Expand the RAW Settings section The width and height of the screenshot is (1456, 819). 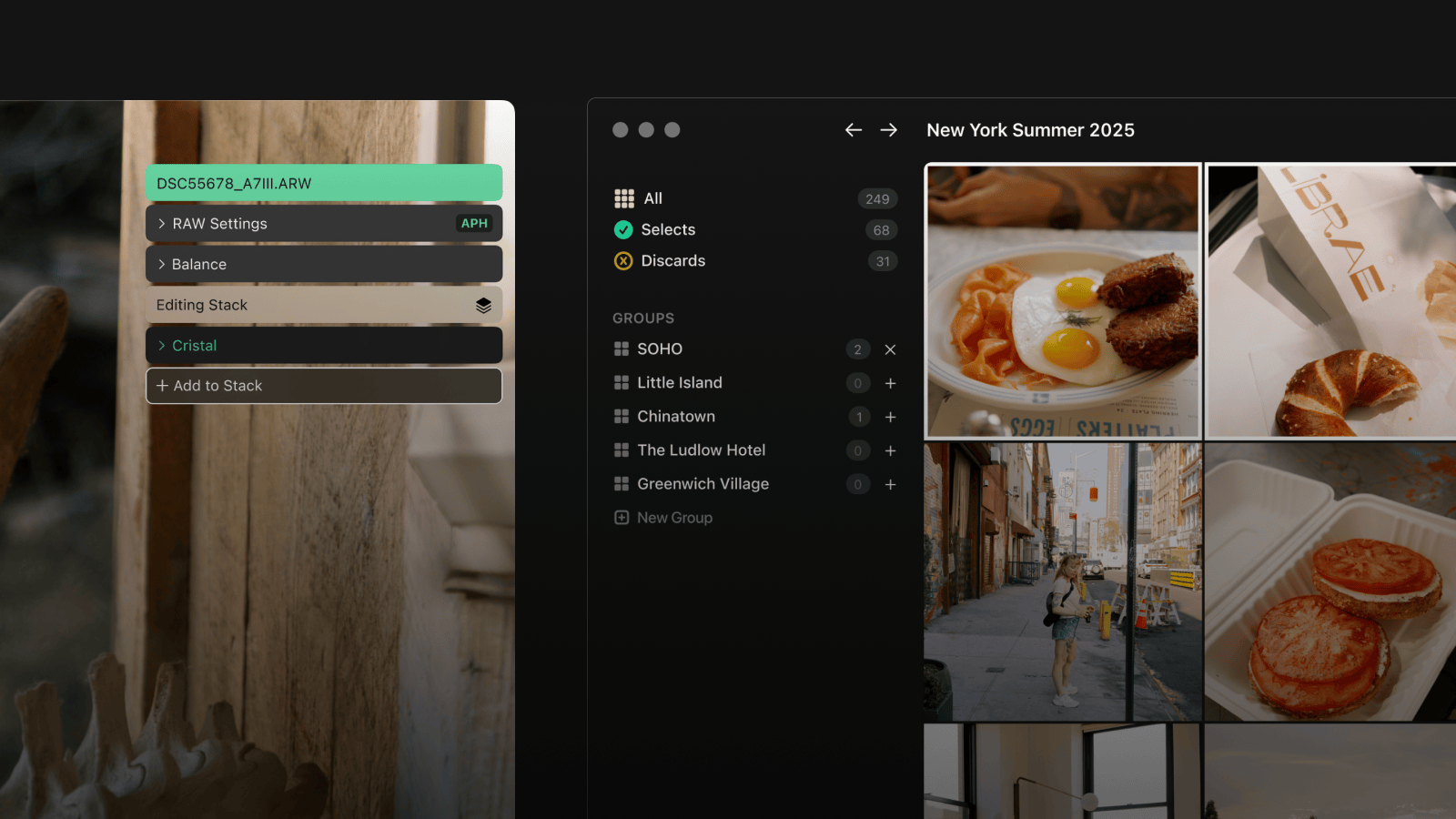pyautogui.click(x=162, y=224)
